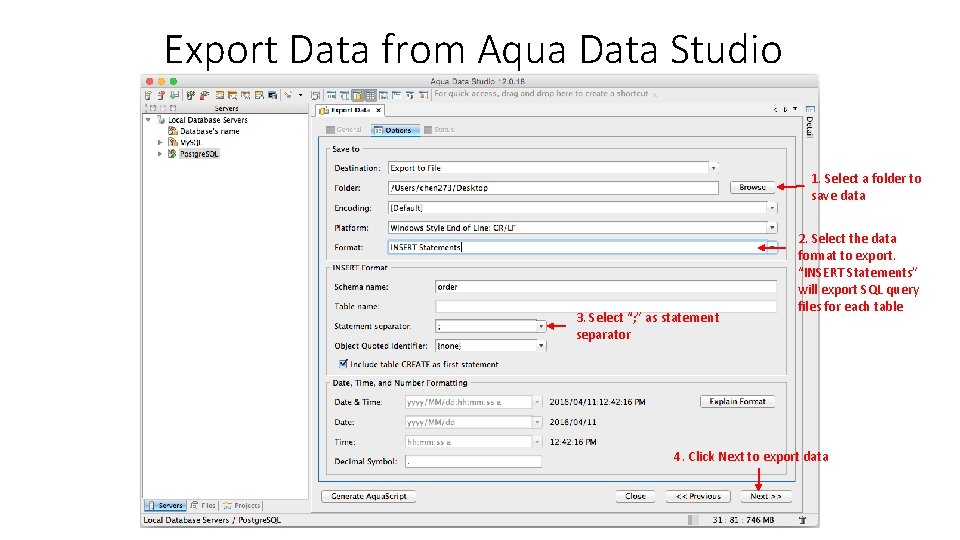This screenshot has height=540, width=960.
Task: Click Next >> to export data
Action: 765,497
